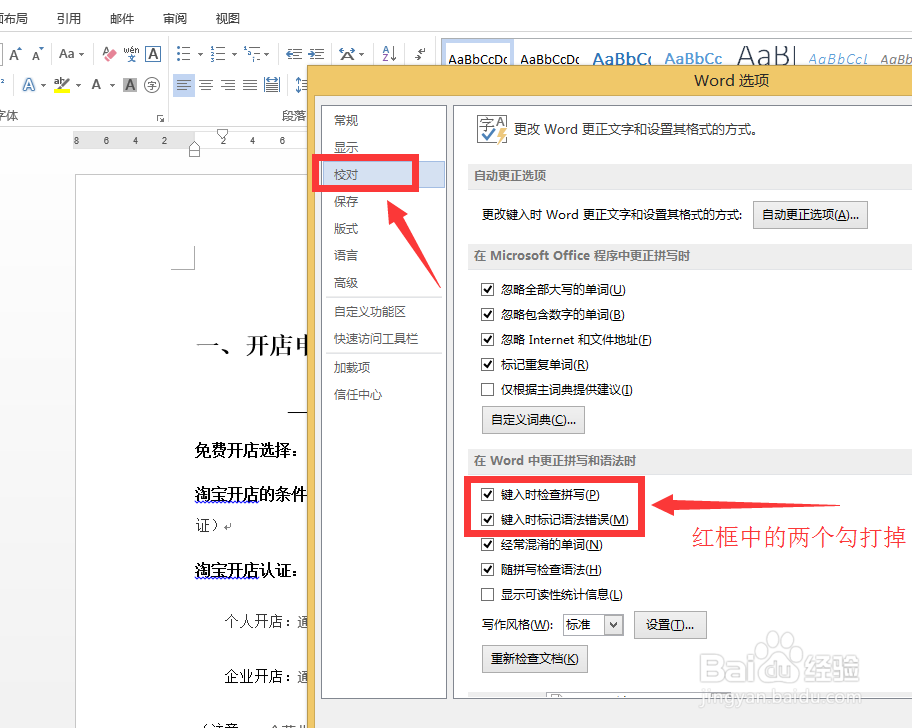The height and width of the screenshot is (728, 912).
Task: Select 校对 in options sidebar
Action: pos(384,174)
